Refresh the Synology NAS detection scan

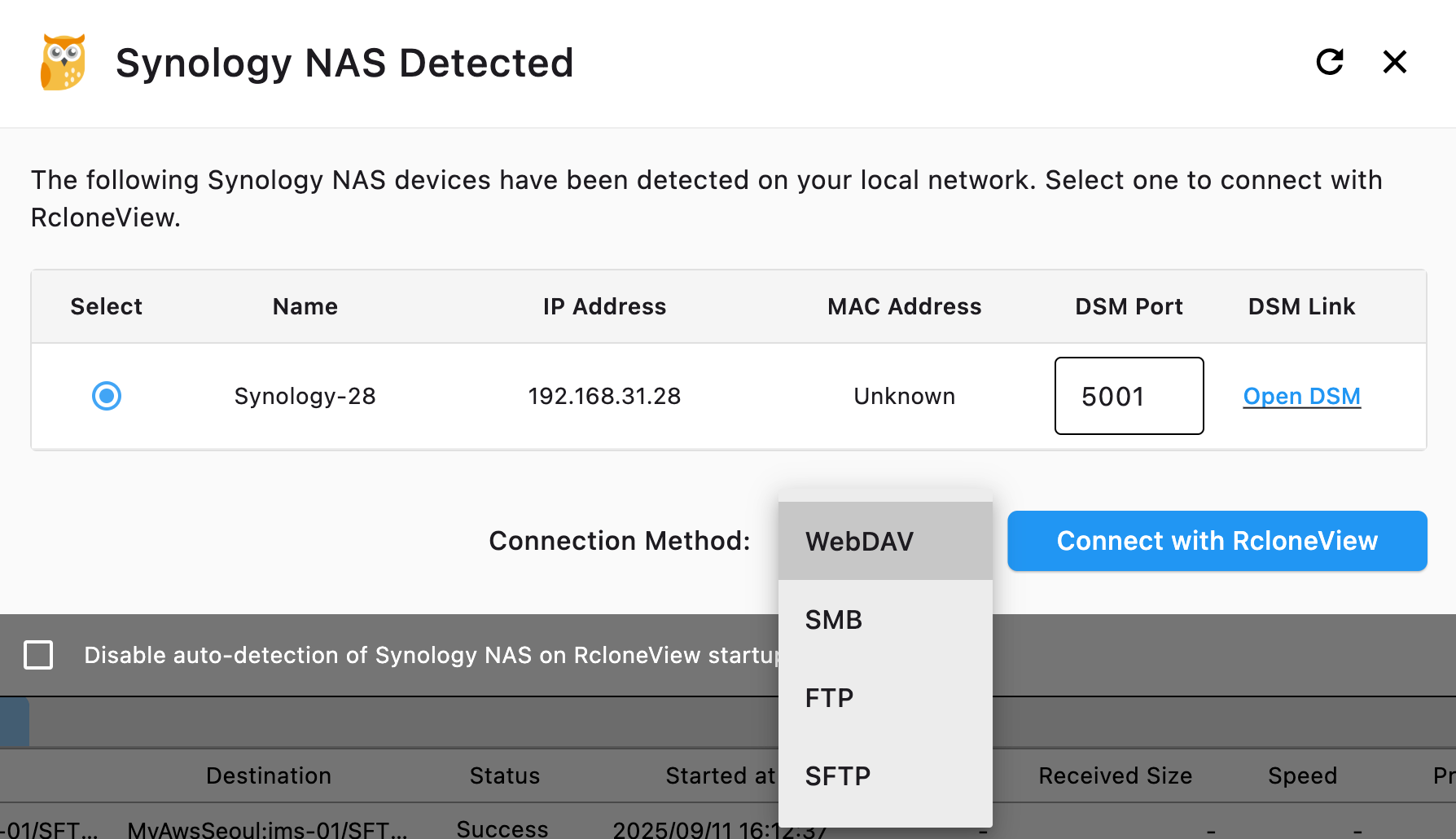pos(1329,62)
